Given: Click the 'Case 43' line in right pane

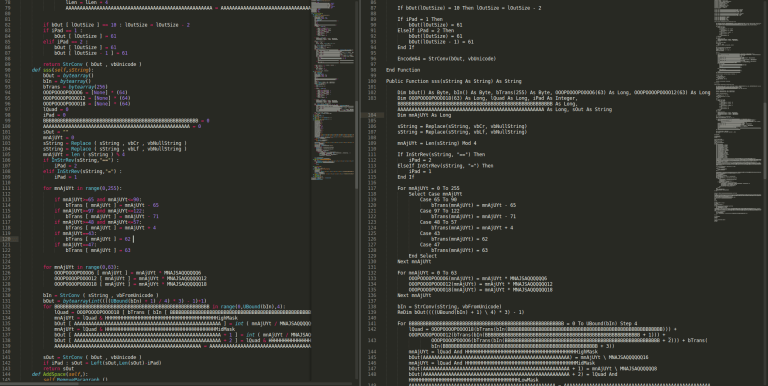Looking at the screenshot, I should click(430, 233).
